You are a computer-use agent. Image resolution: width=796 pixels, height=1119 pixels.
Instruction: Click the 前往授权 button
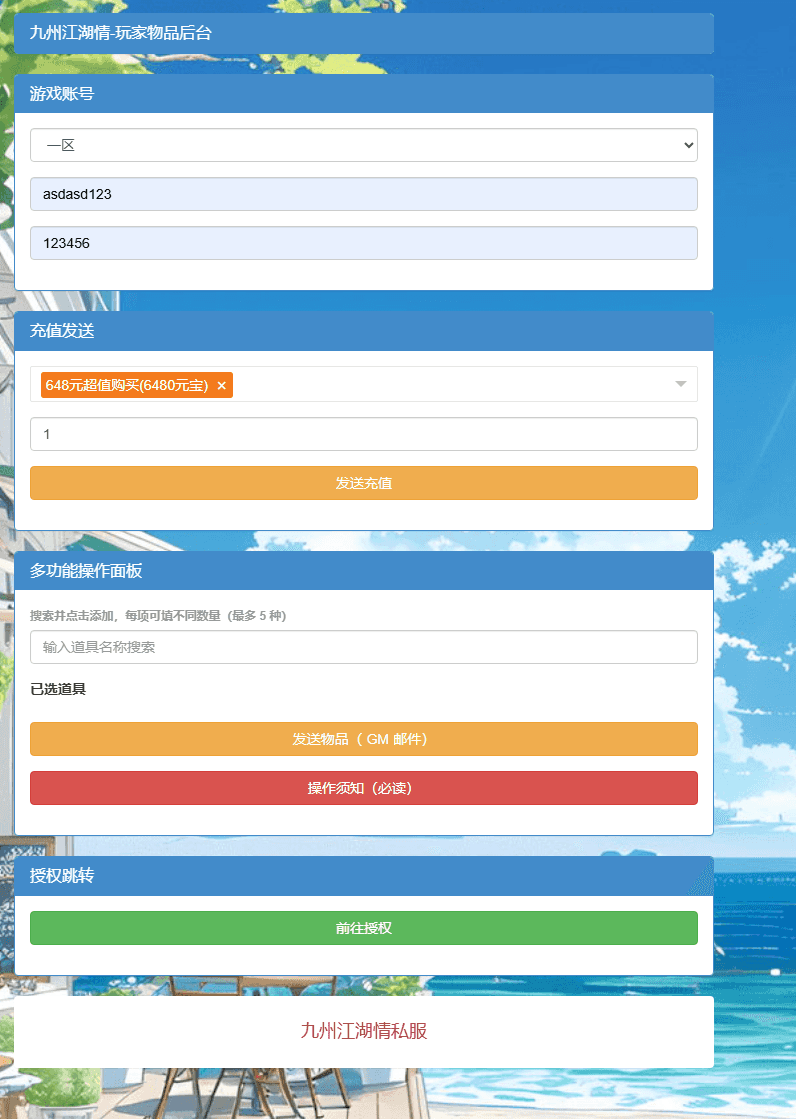pyautogui.click(x=363, y=928)
